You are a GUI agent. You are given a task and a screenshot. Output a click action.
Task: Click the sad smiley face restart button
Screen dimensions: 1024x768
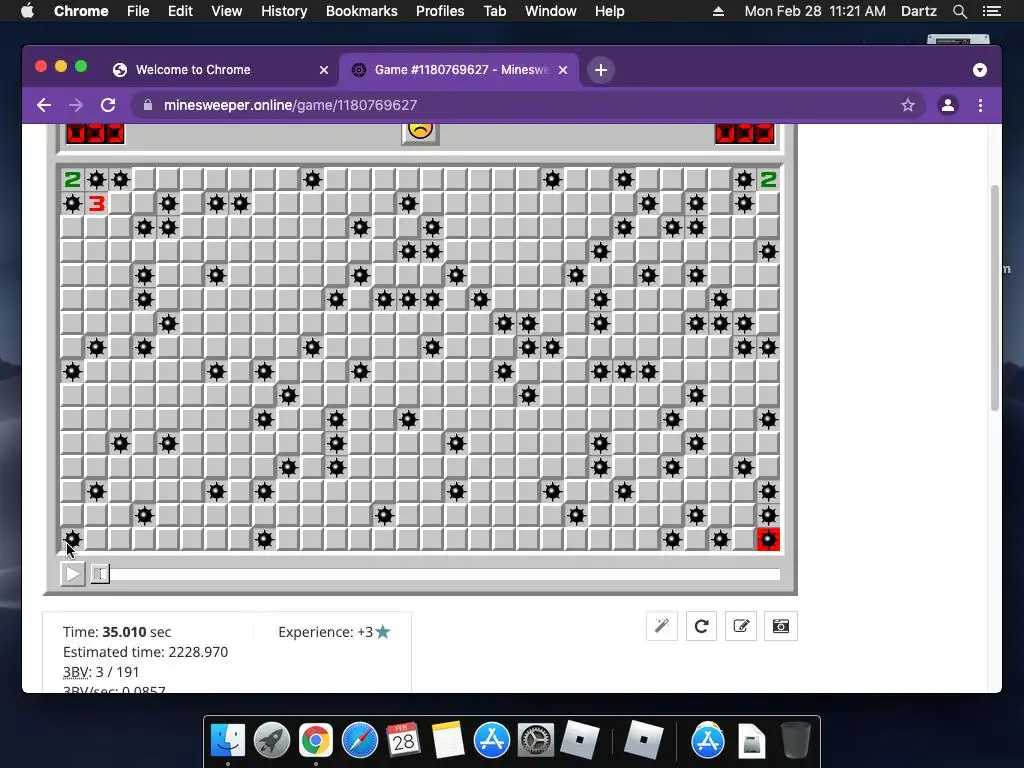pos(420,131)
